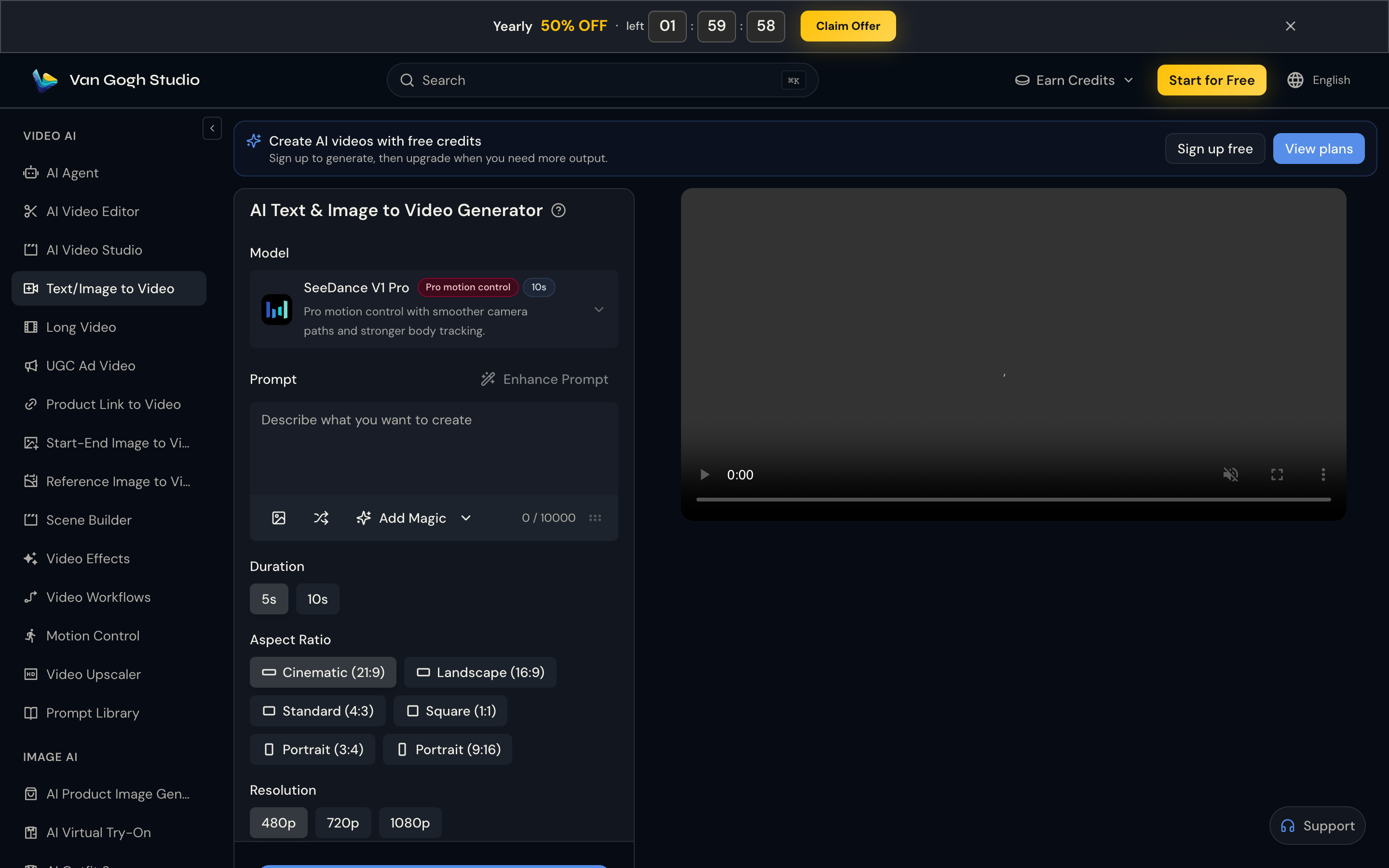Open the AI Video Studio menu item

(109, 250)
